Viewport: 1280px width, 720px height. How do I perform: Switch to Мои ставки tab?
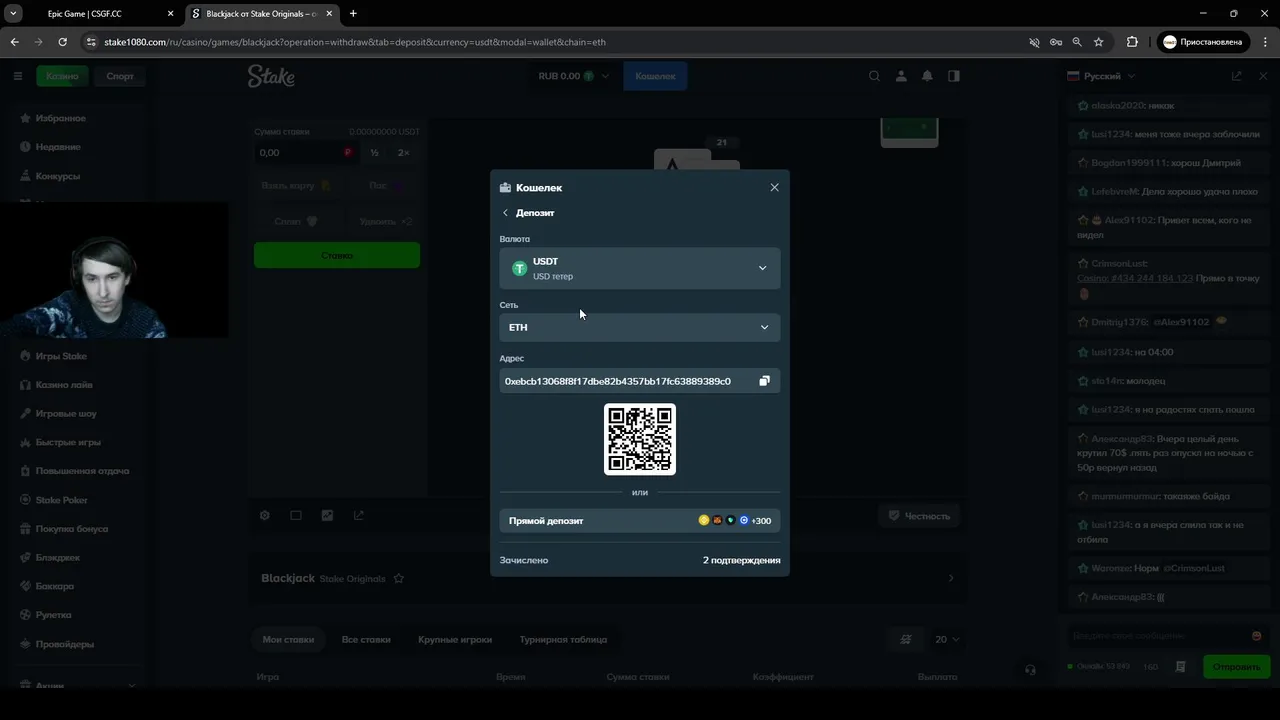coord(288,639)
